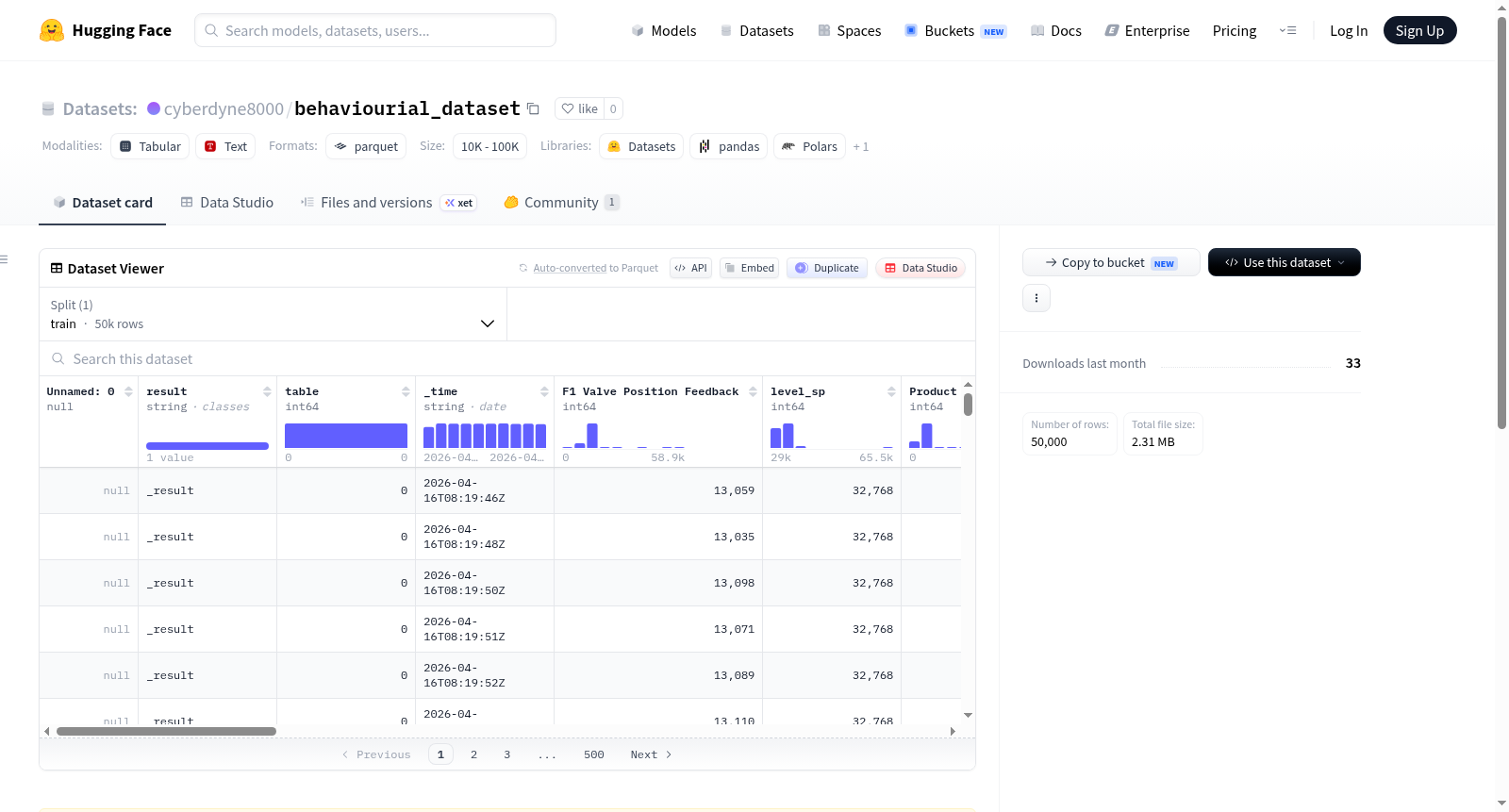Open the Use this dataset dropdown
Screen dimensions: 1509x812
[x=1285, y=262]
